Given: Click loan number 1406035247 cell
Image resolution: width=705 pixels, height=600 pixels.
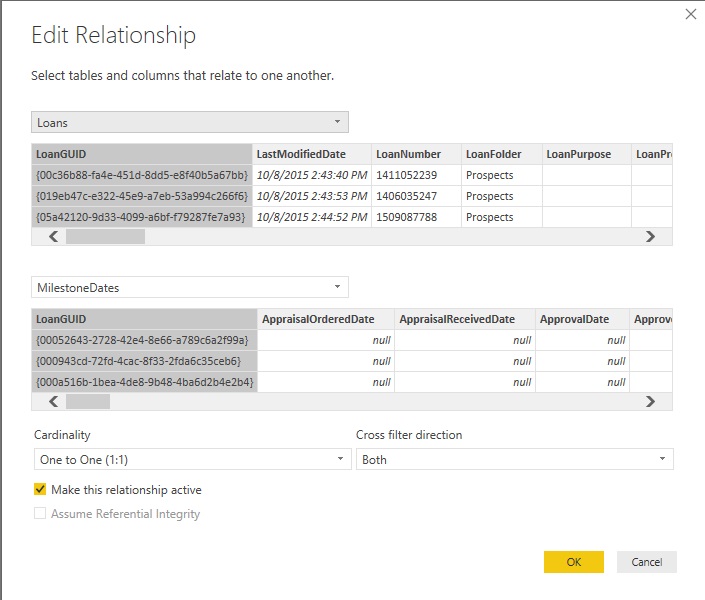Looking at the screenshot, I should click(x=416, y=196).
